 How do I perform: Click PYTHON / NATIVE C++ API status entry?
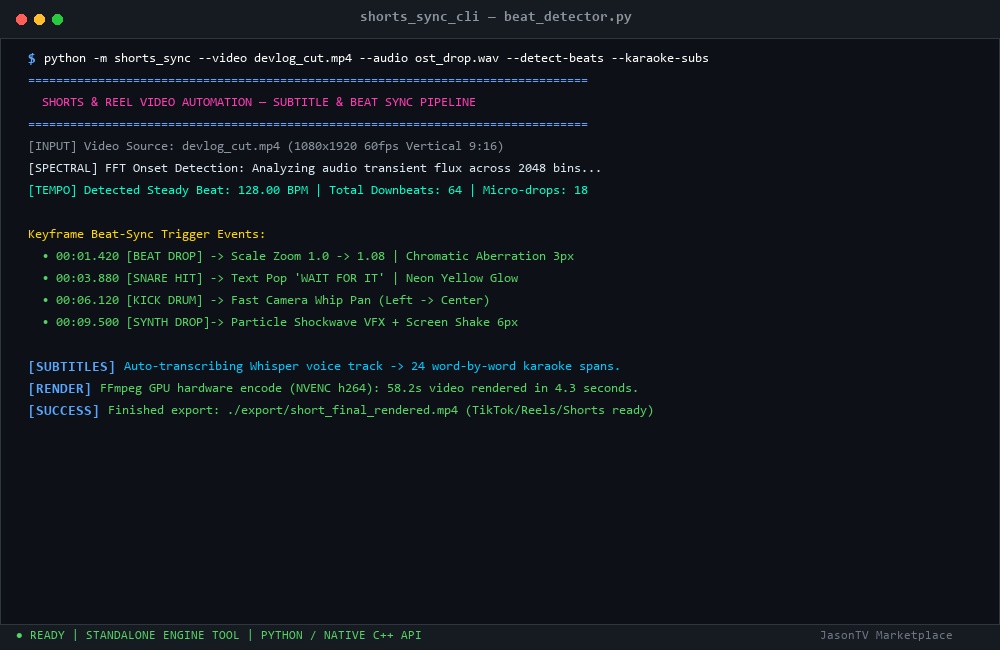[341, 635]
